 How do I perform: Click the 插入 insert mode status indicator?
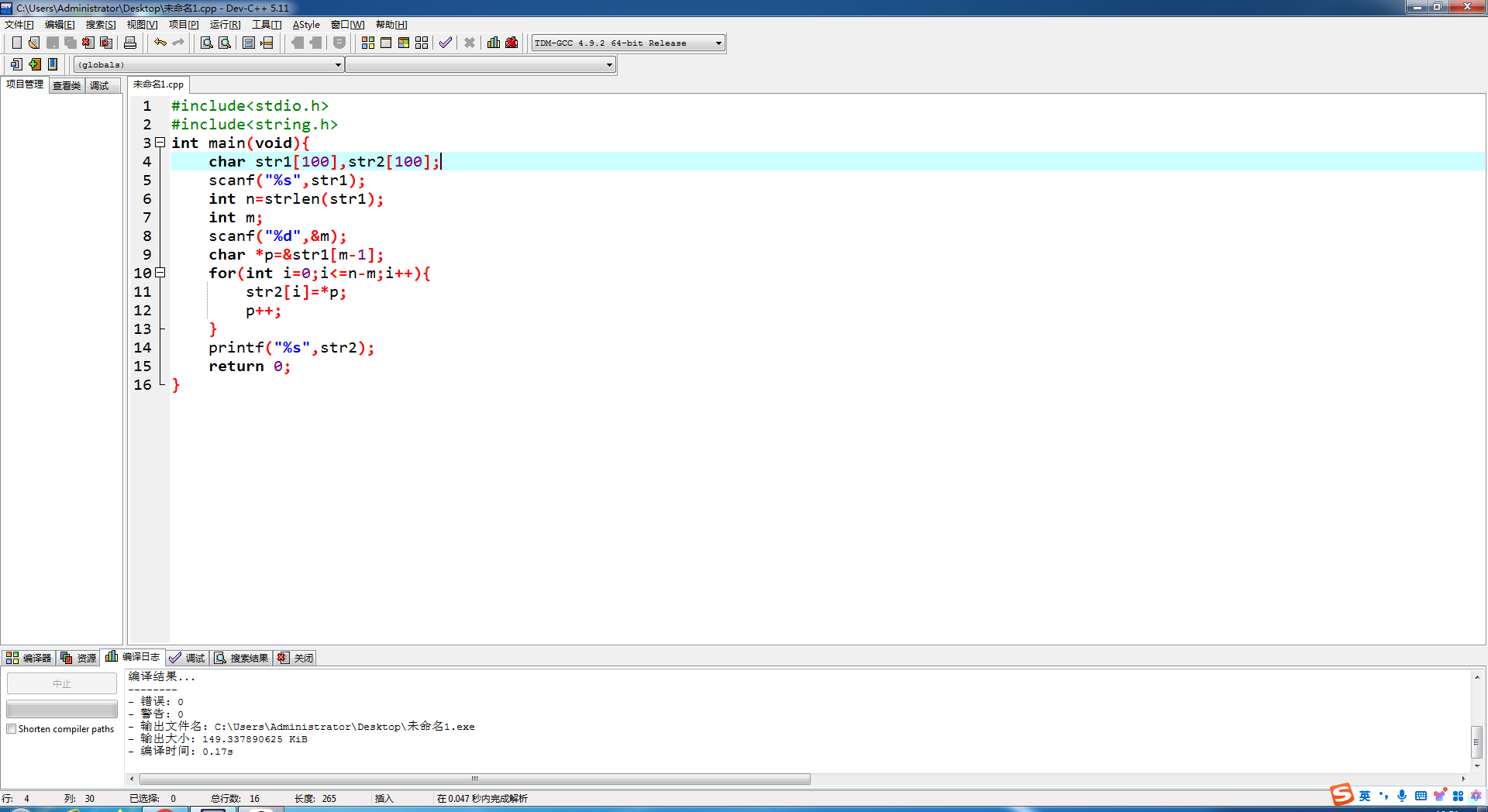click(x=384, y=799)
